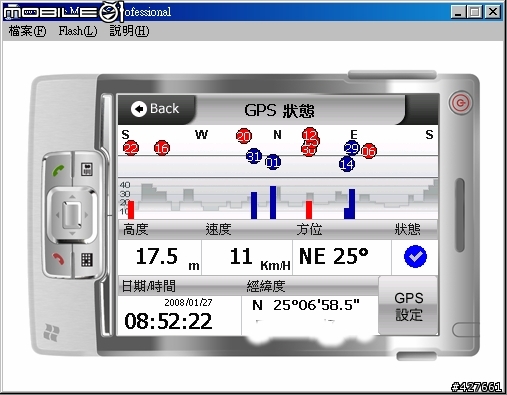Click the speed value 11 Km/H
Viewport: 507px width, 395px height.
[x=260, y=258]
